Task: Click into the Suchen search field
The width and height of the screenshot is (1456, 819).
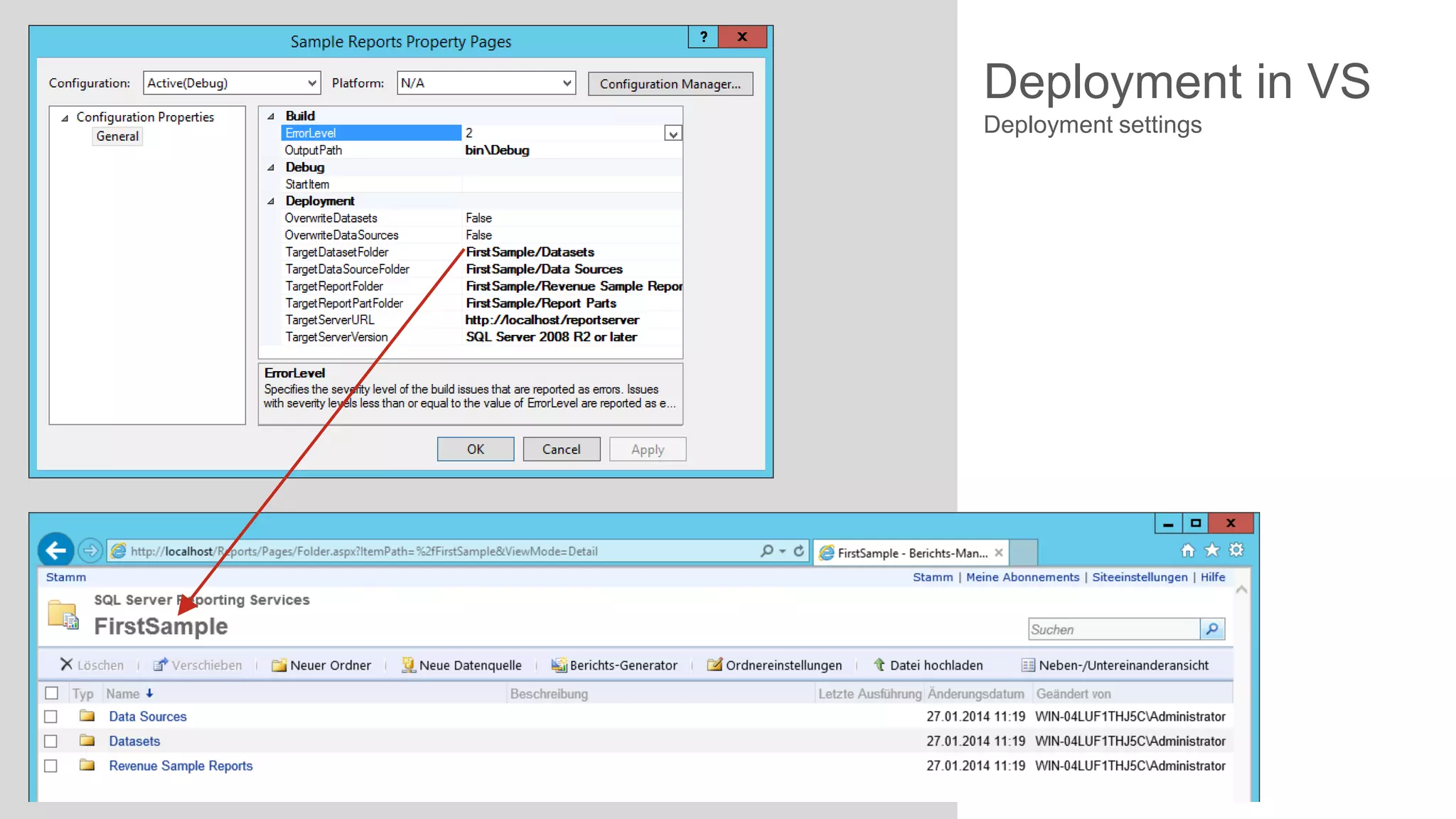Action: coord(1114,629)
